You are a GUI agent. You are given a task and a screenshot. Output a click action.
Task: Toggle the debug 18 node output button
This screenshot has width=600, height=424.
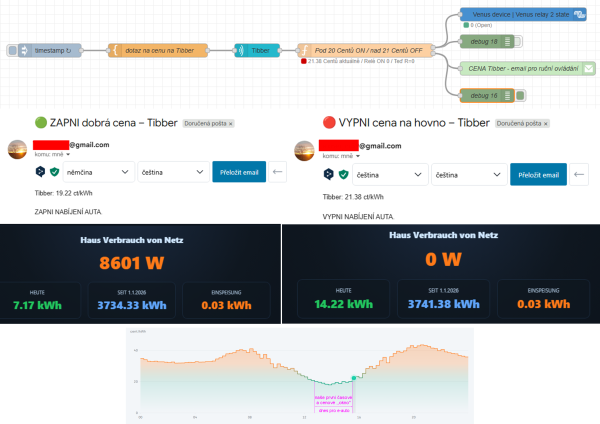click(x=518, y=41)
